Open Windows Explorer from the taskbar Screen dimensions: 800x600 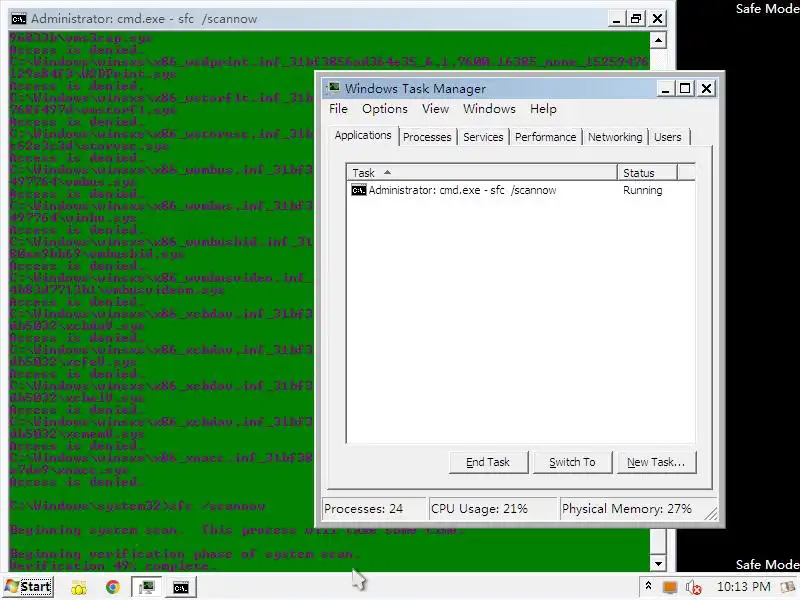[x=79, y=588]
